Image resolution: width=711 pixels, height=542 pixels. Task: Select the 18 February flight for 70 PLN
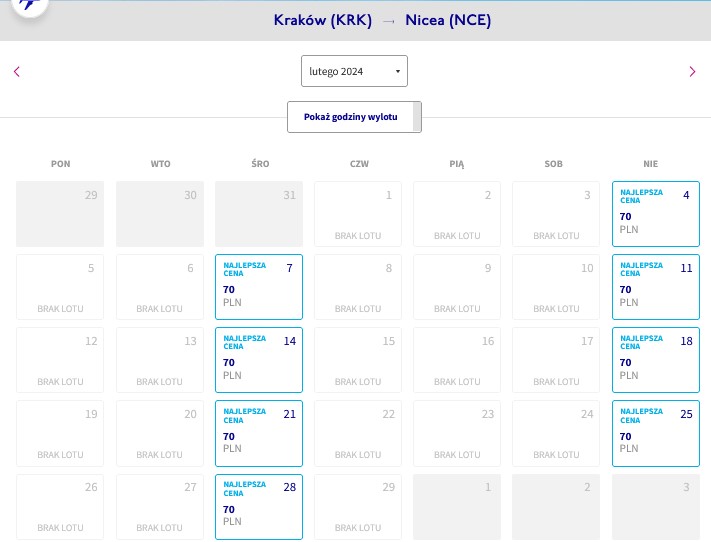tap(656, 360)
